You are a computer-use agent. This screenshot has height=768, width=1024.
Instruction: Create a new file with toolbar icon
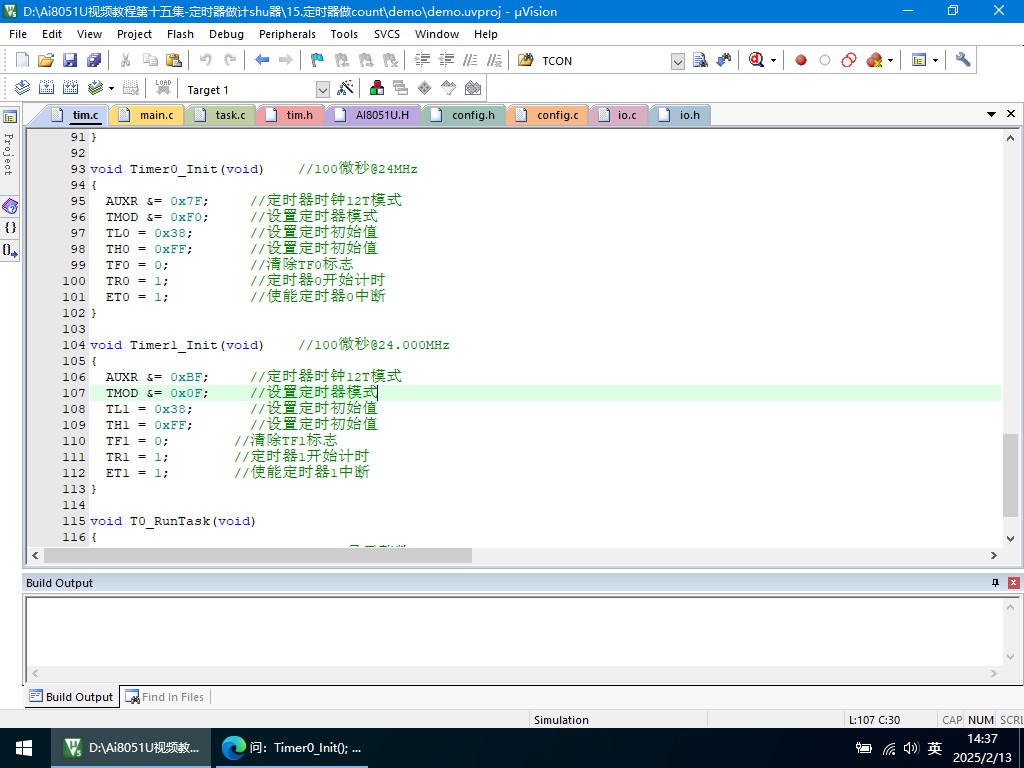click(x=22, y=60)
